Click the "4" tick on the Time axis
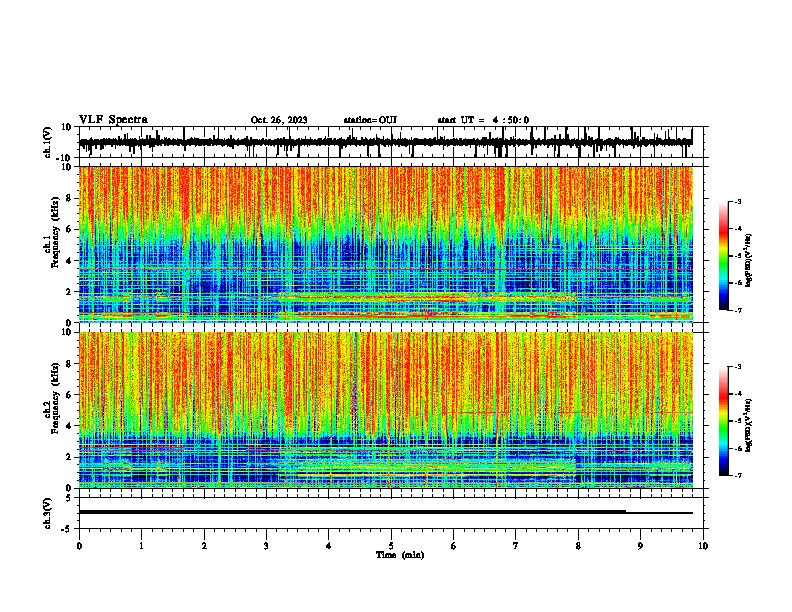Screen dimensions: 792x612 pos(329,546)
